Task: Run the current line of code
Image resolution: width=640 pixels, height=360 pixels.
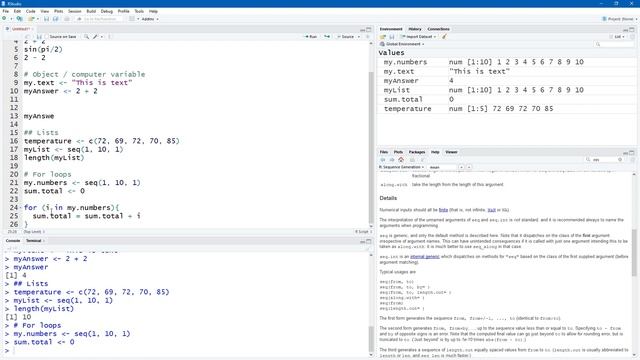Action: [311, 37]
